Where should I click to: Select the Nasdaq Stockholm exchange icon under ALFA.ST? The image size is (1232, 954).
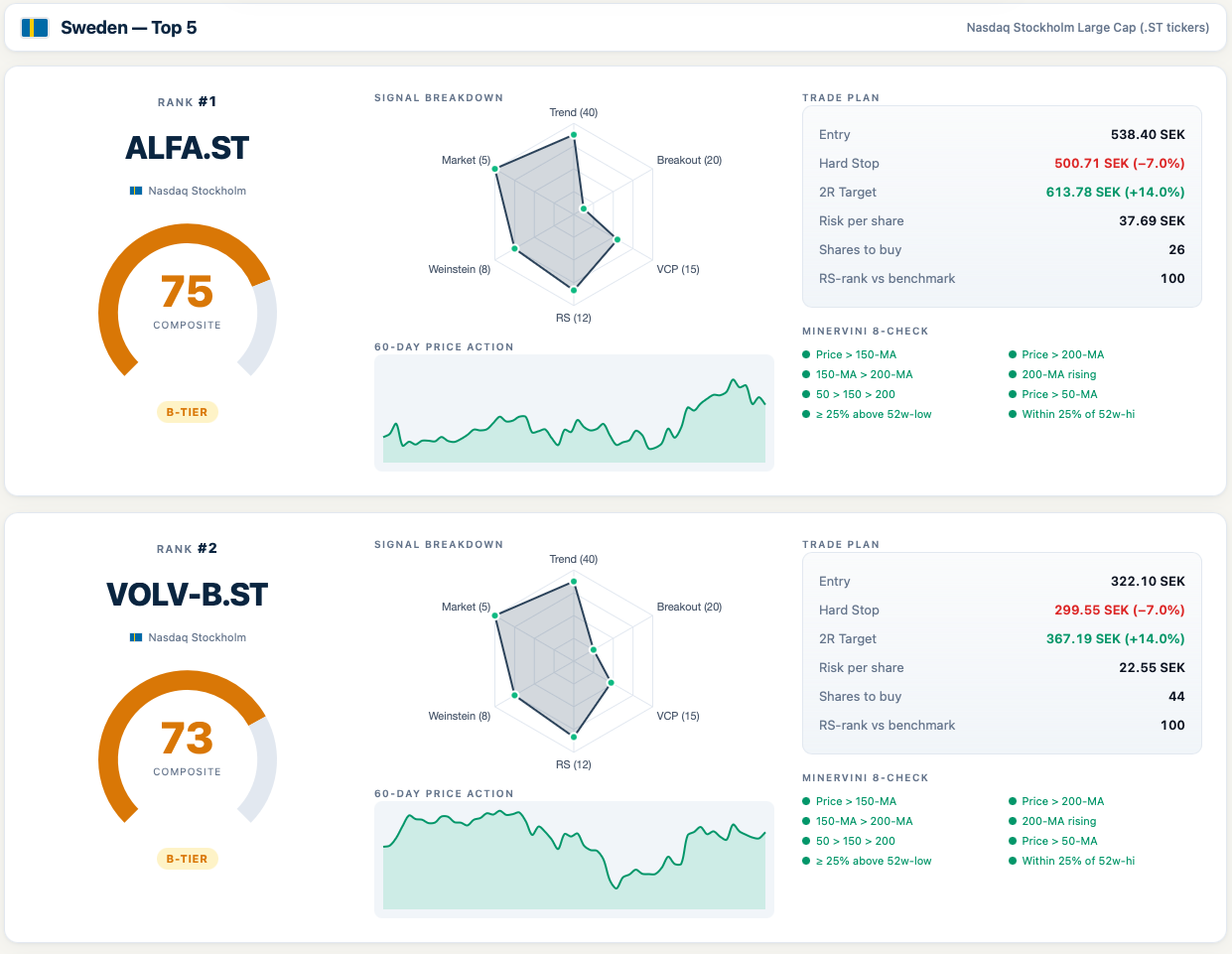pyautogui.click(x=135, y=191)
